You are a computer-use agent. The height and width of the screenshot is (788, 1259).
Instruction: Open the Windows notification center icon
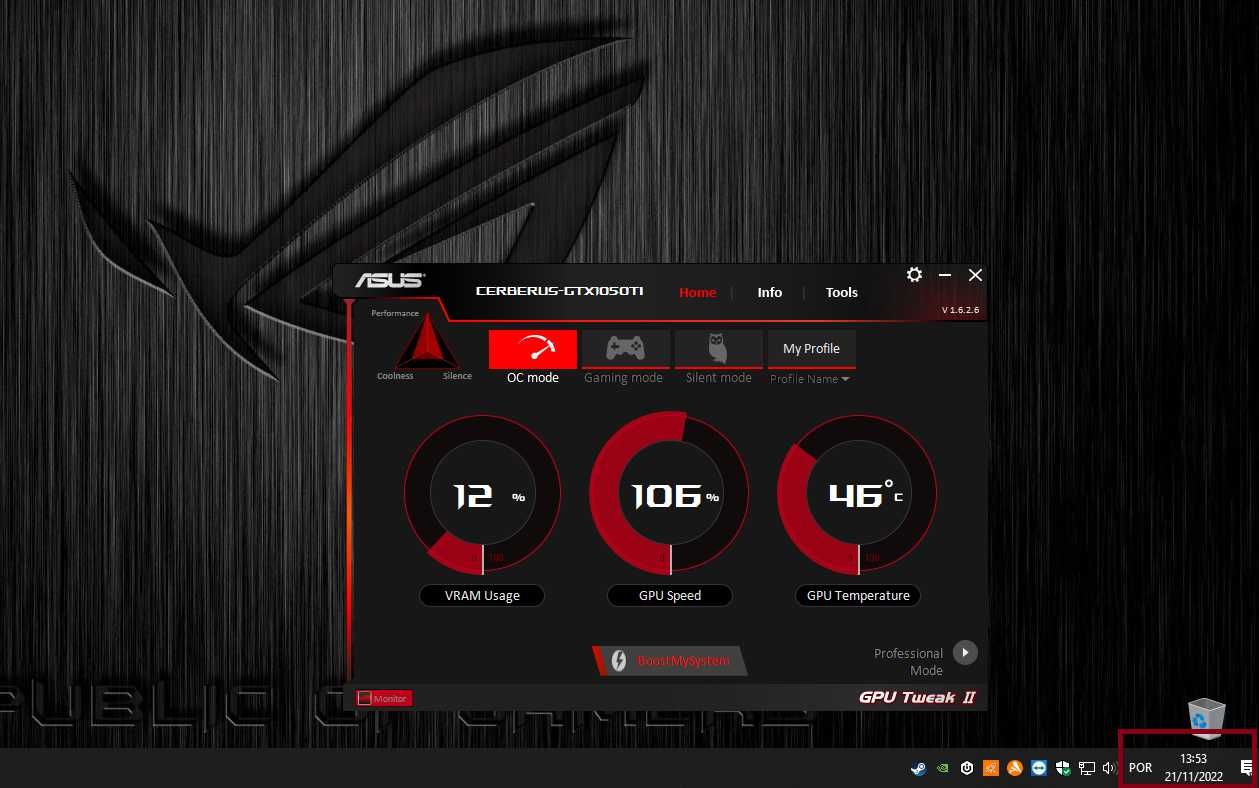1246,768
